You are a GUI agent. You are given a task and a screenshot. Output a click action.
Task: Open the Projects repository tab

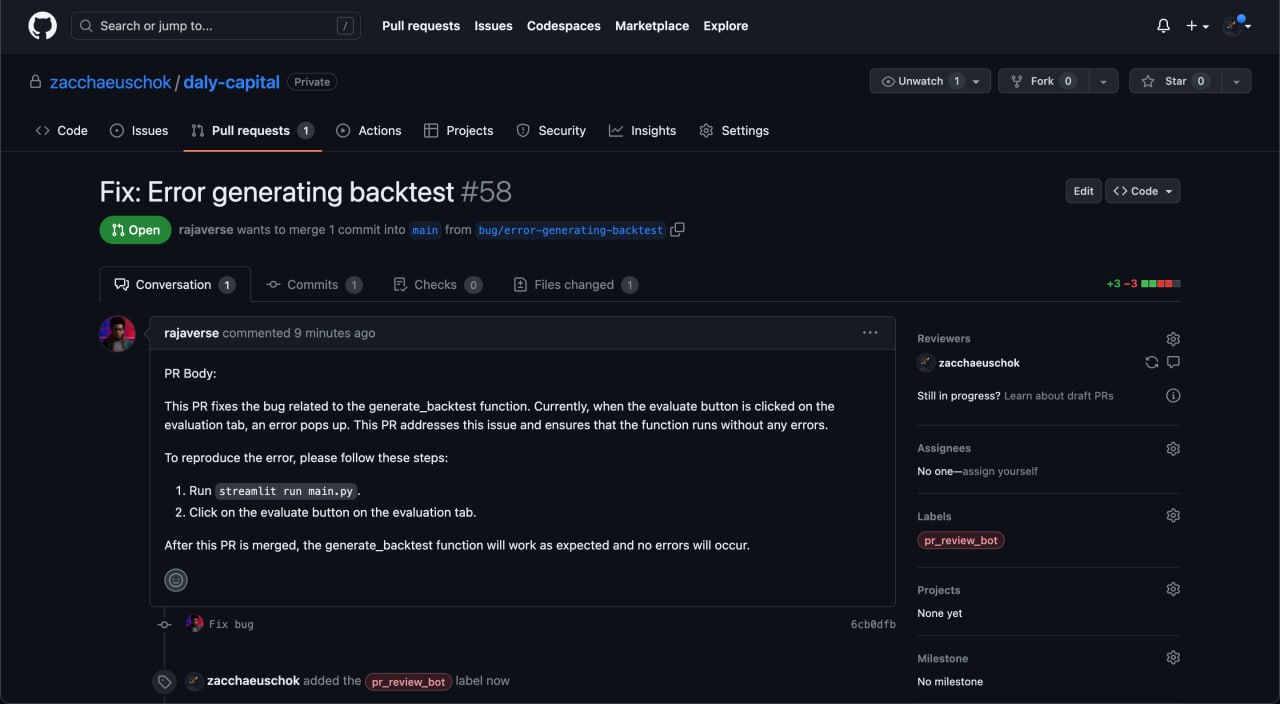(459, 131)
